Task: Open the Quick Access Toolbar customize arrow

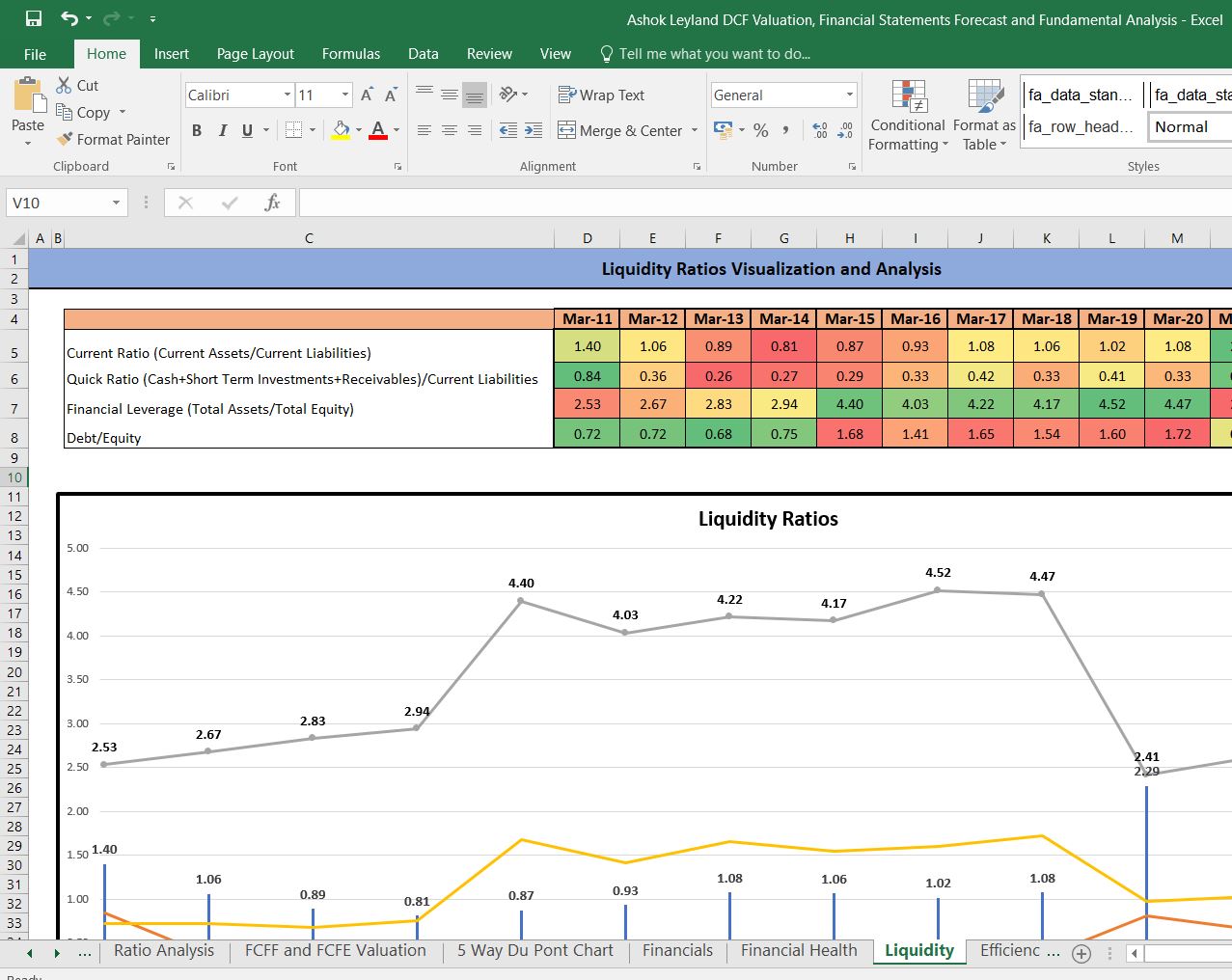Action: point(152,18)
